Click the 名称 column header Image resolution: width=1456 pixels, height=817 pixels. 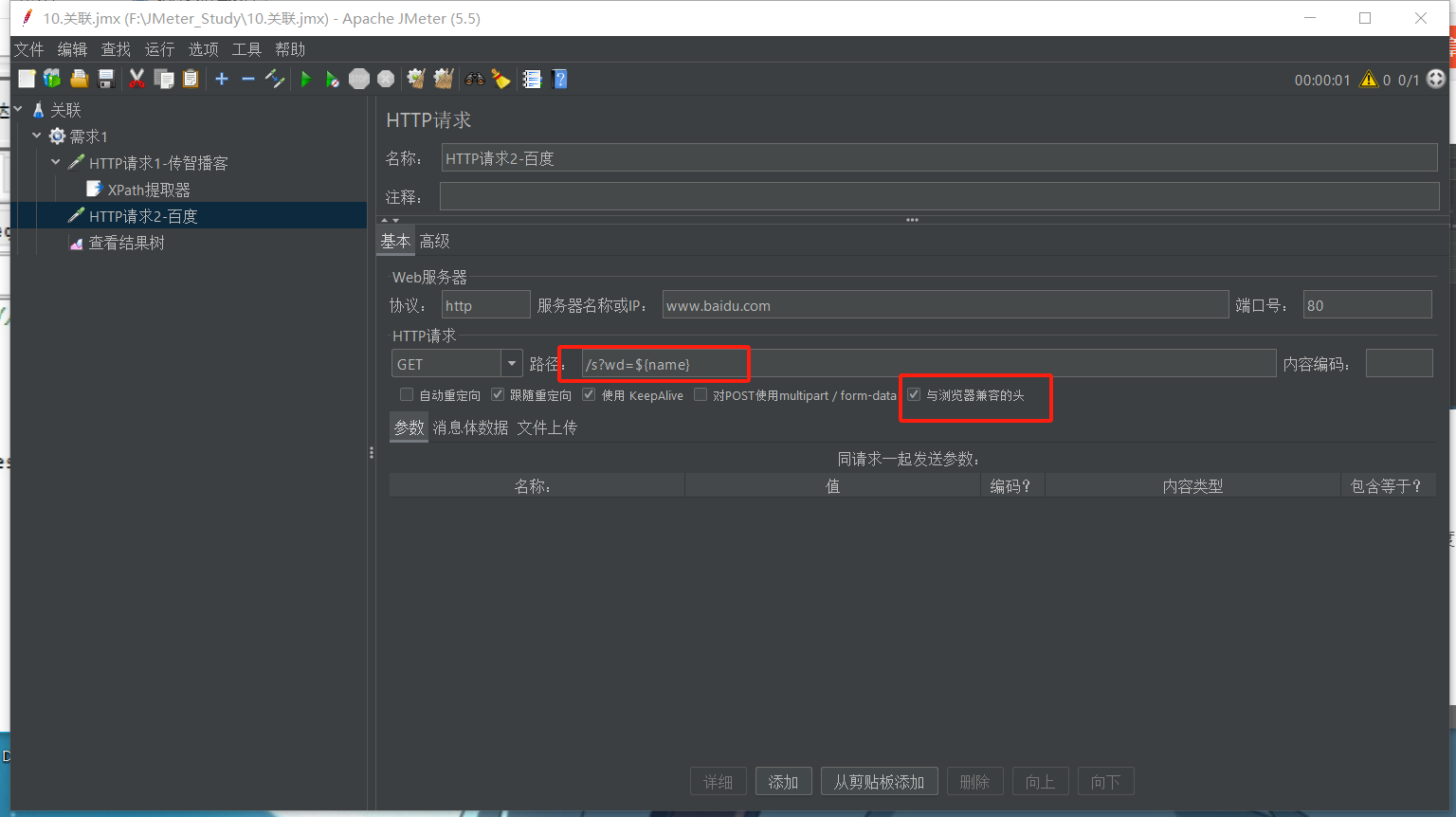(x=537, y=485)
